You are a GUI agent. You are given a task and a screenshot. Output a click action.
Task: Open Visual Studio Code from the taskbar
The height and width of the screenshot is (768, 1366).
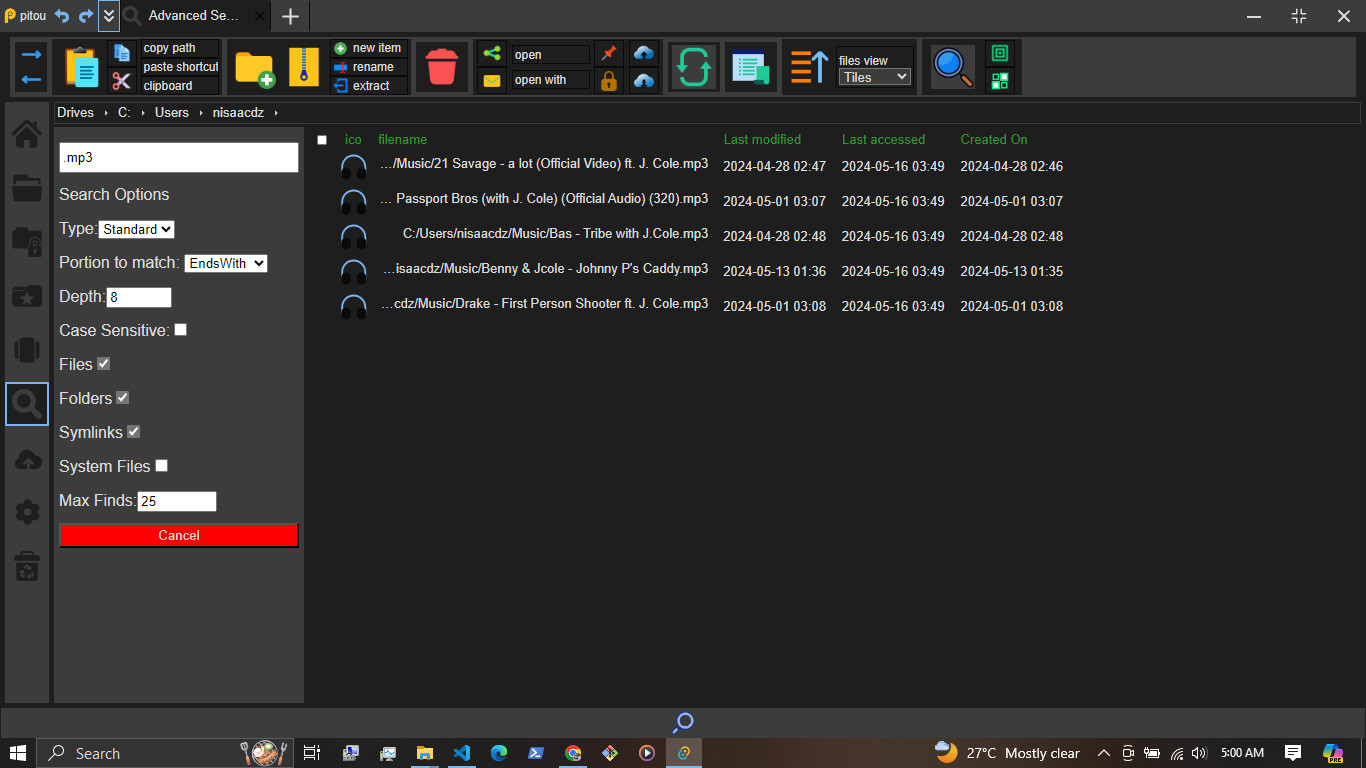(461, 753)
